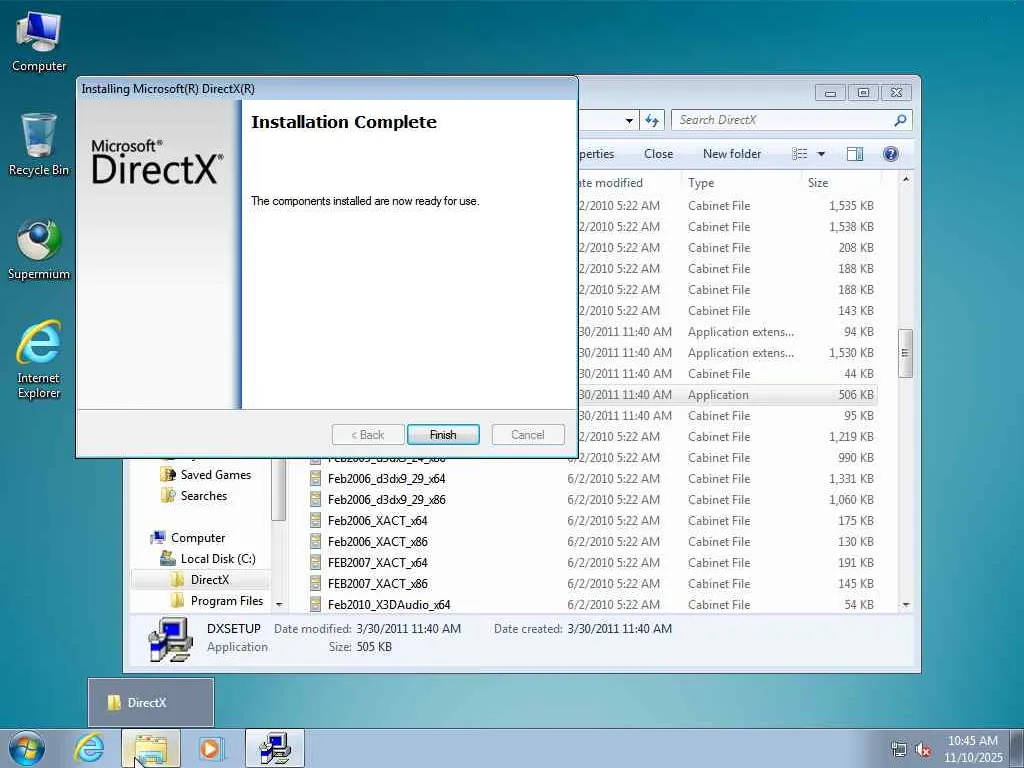The height and width of the screenshot is (768, 1024).
Task: Click Close in the Explorer toolbar
Action: coord(658,154)
